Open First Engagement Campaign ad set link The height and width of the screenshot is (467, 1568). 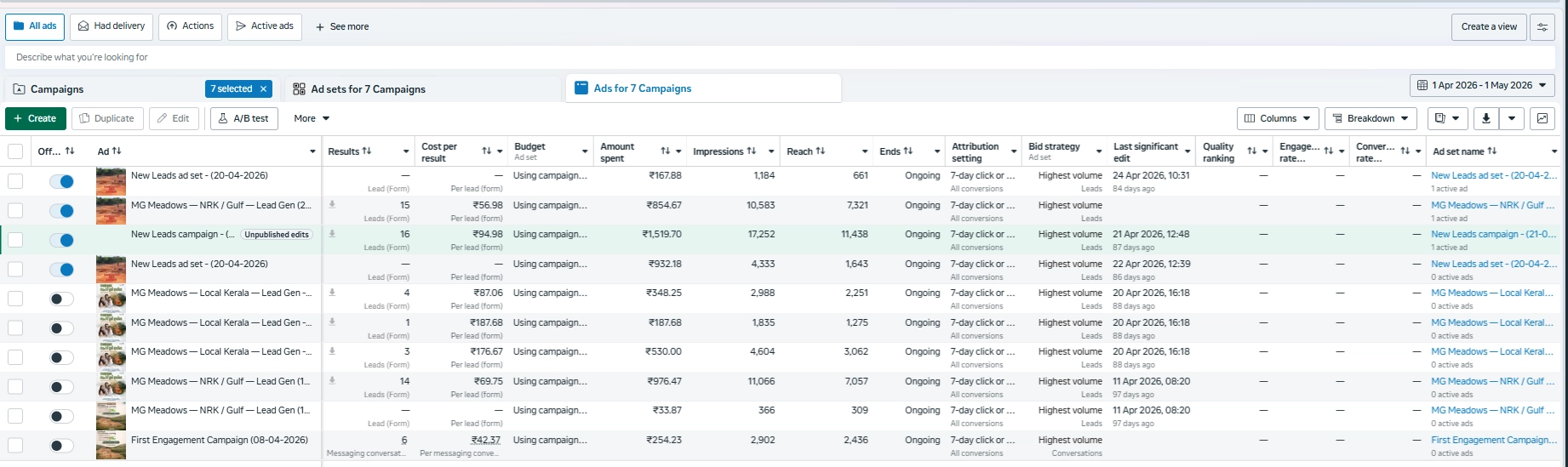click(x=1493, y=440)
